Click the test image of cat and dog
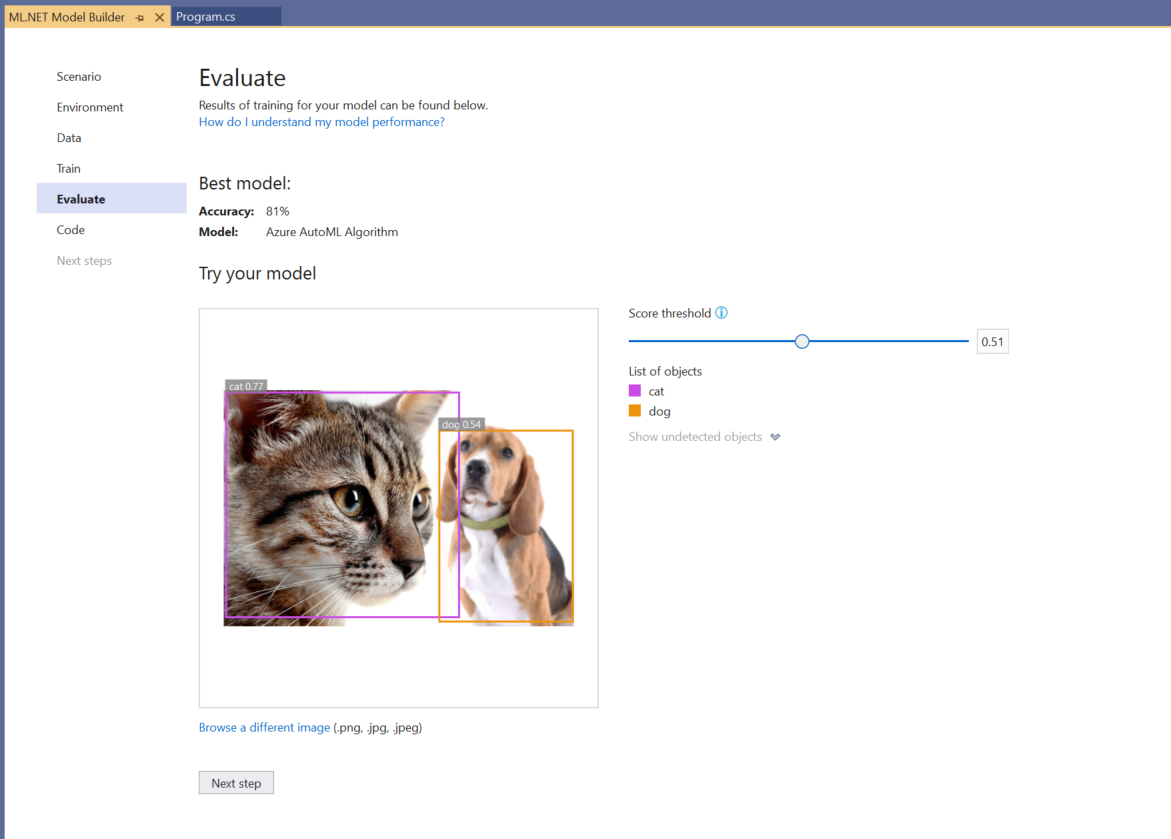 point(399,508)
